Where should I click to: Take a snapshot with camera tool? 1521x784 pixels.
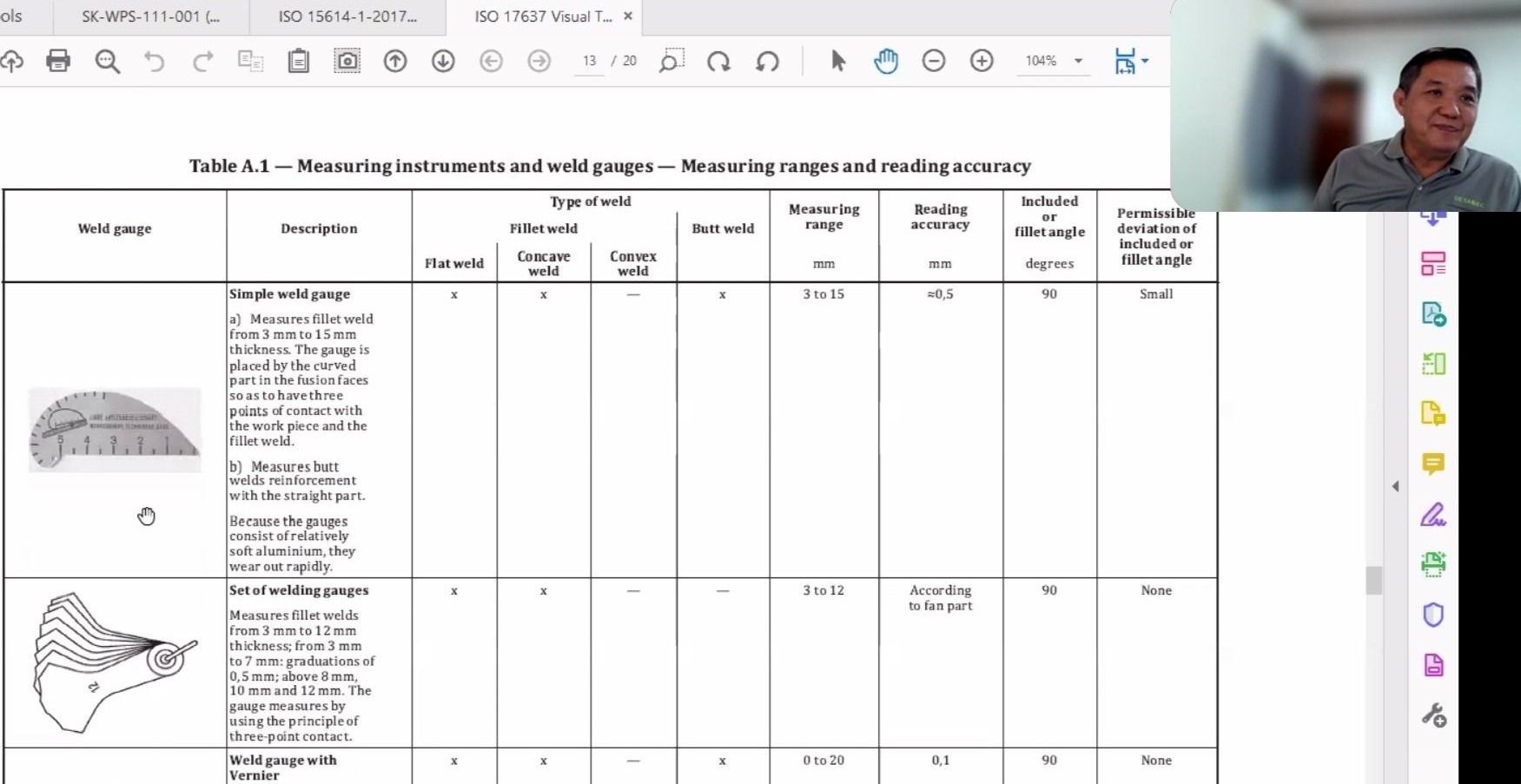347,61
